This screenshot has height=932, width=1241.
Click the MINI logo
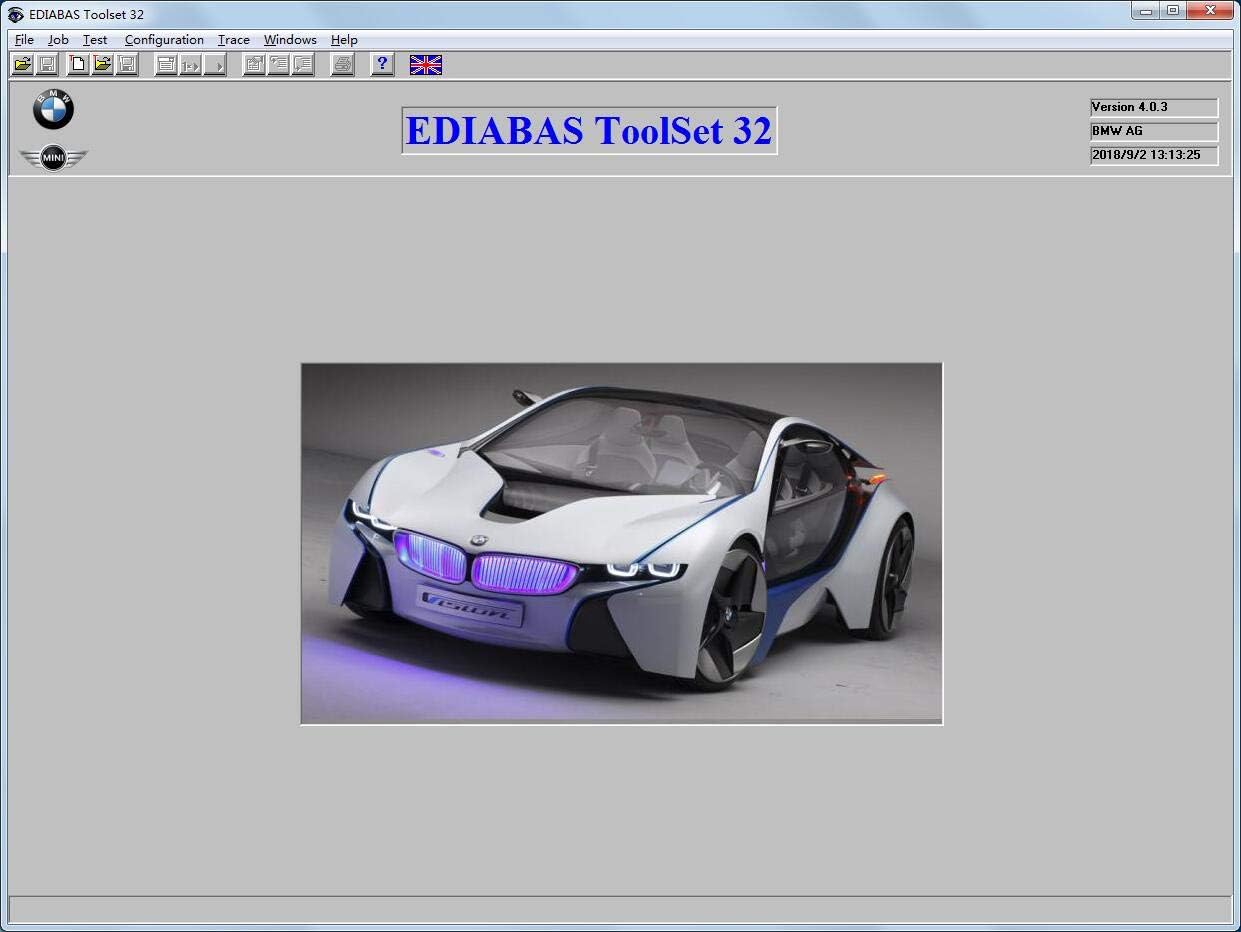point(53,158)
